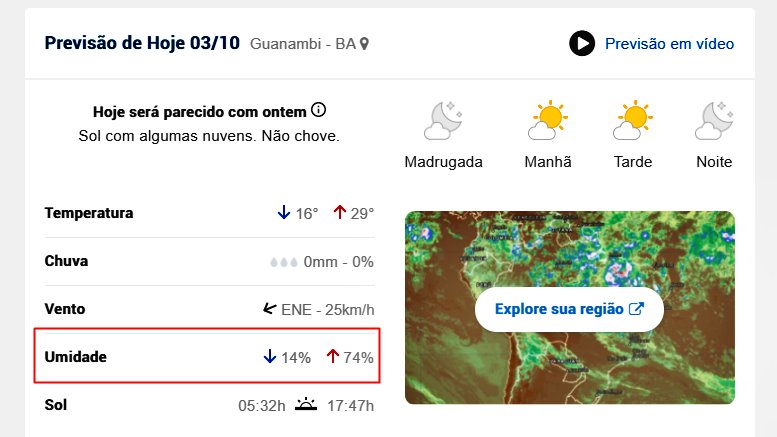Click the sunrise icon in the Sol row
777x437 pixels.
[x=306, y=404]
